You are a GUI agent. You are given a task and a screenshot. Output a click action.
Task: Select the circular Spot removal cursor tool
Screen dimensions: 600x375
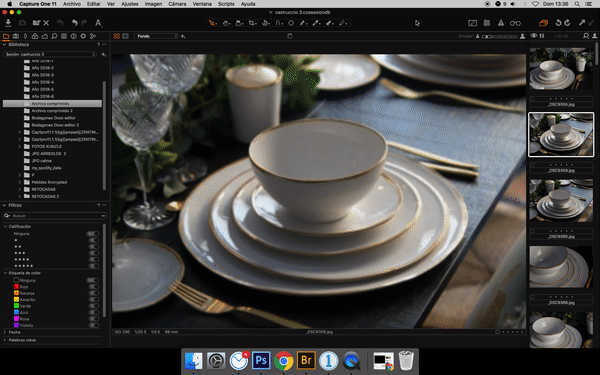pos(291,23)
